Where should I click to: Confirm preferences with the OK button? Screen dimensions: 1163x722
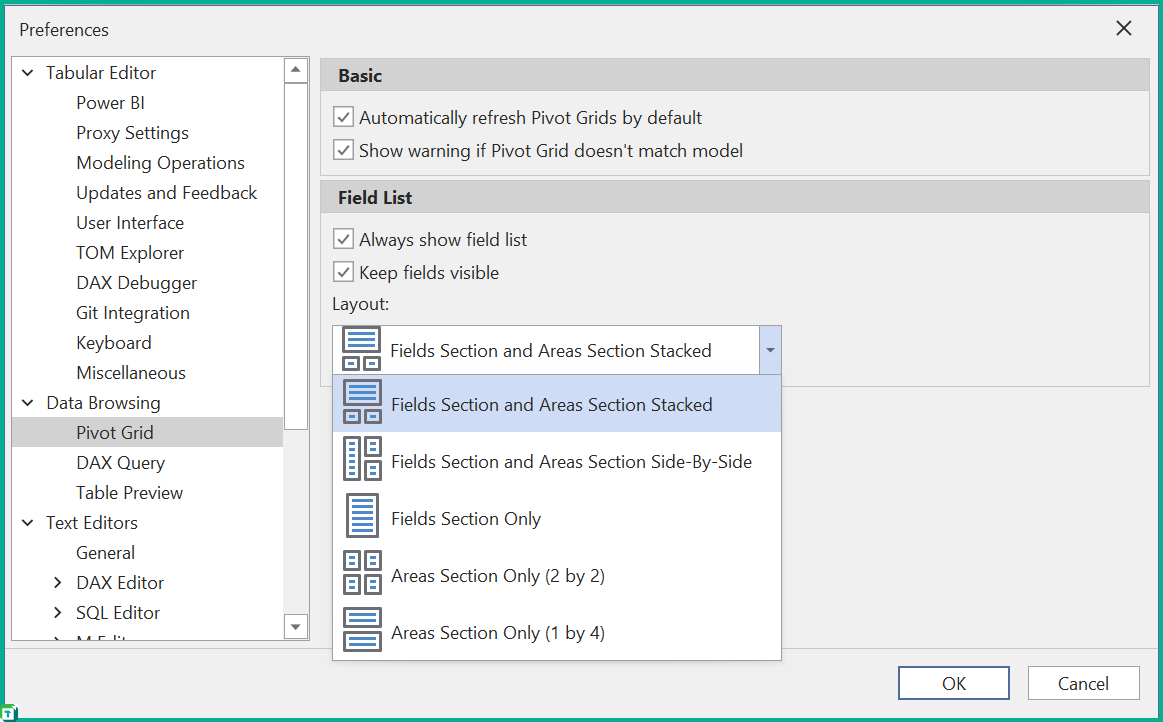tap(953, 682)
